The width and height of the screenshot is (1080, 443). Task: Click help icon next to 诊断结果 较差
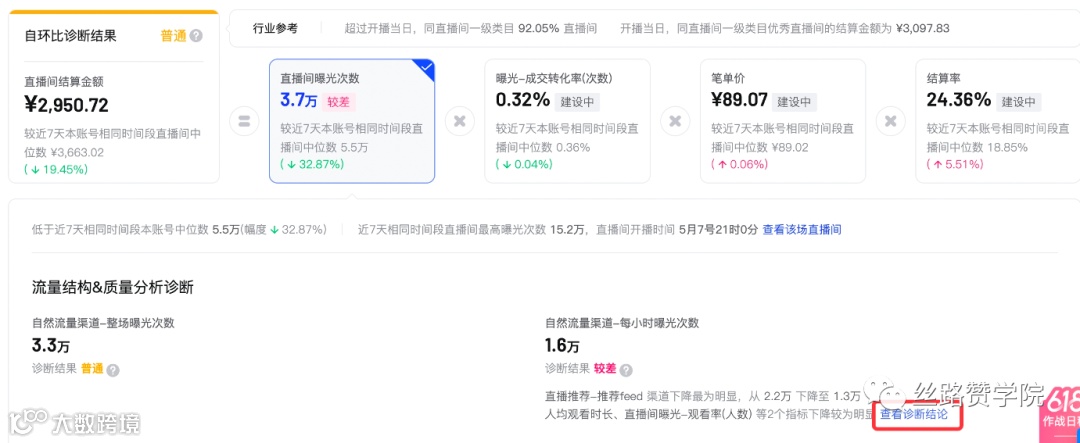click(x=626, y=369)
